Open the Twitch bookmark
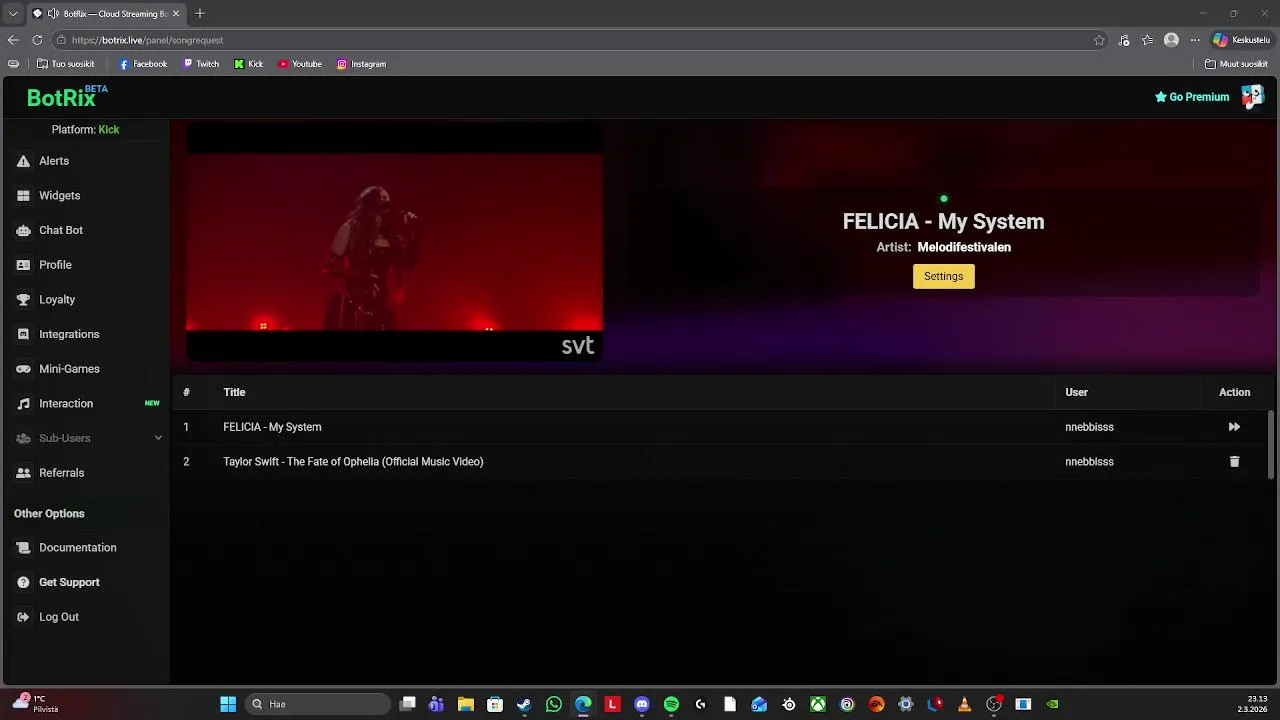This screenshot has width=1280, height=720. (201, 64)
